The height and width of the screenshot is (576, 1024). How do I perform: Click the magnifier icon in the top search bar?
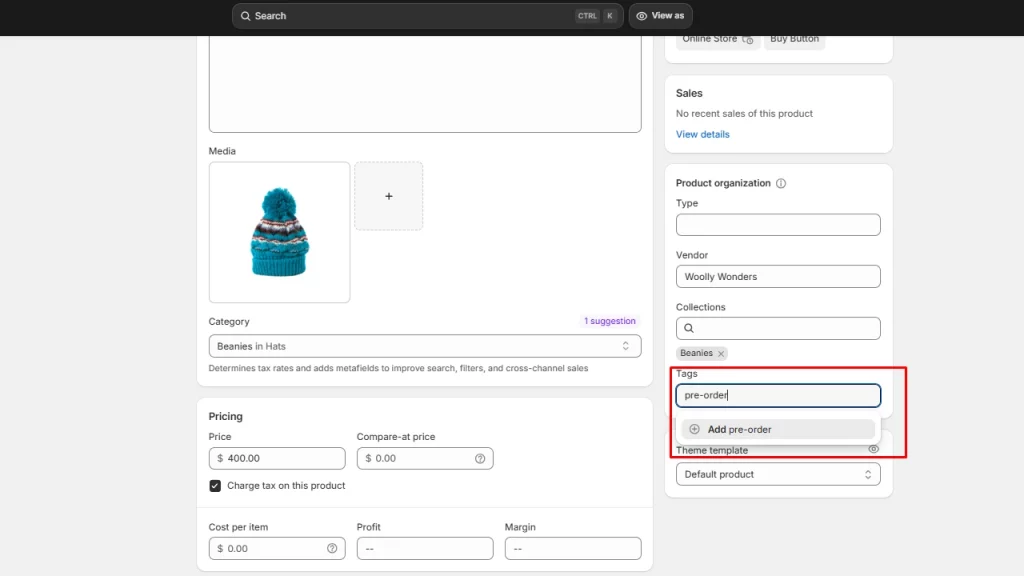pyautogui.click(x=246, y=16)
